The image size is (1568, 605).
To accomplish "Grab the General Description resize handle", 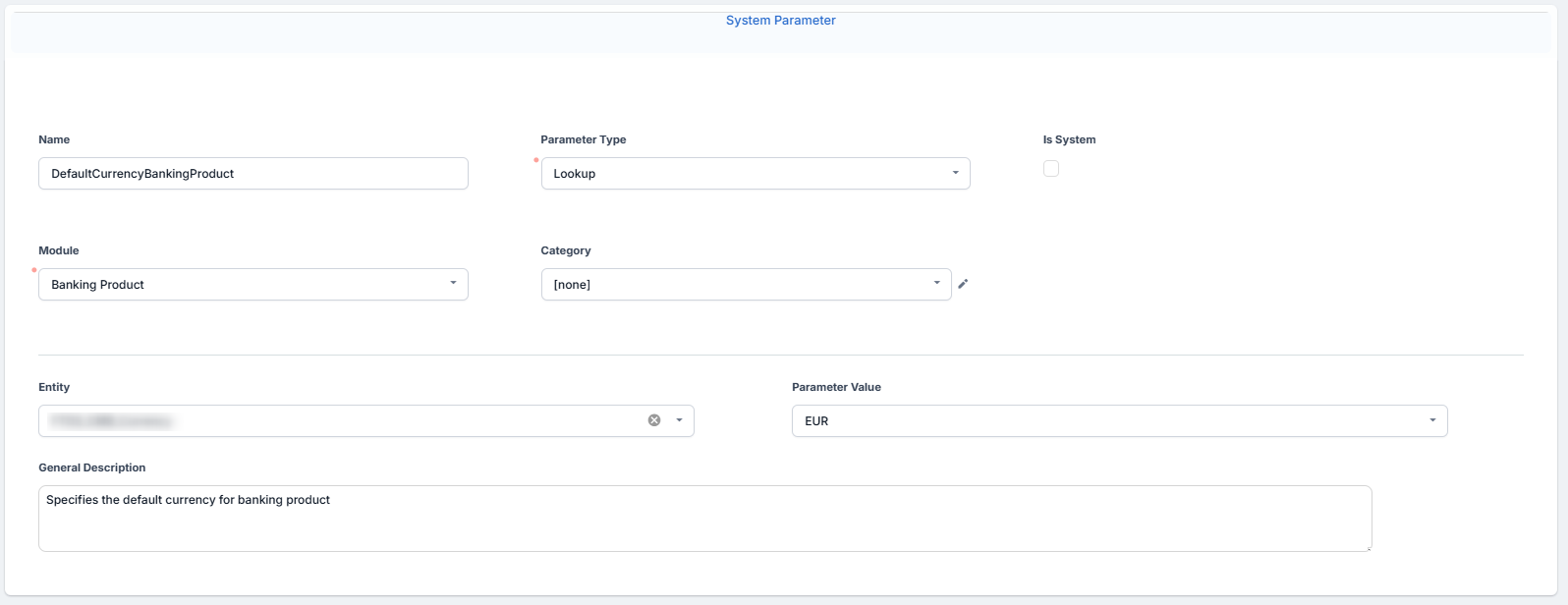I will tap(1368, 548).
